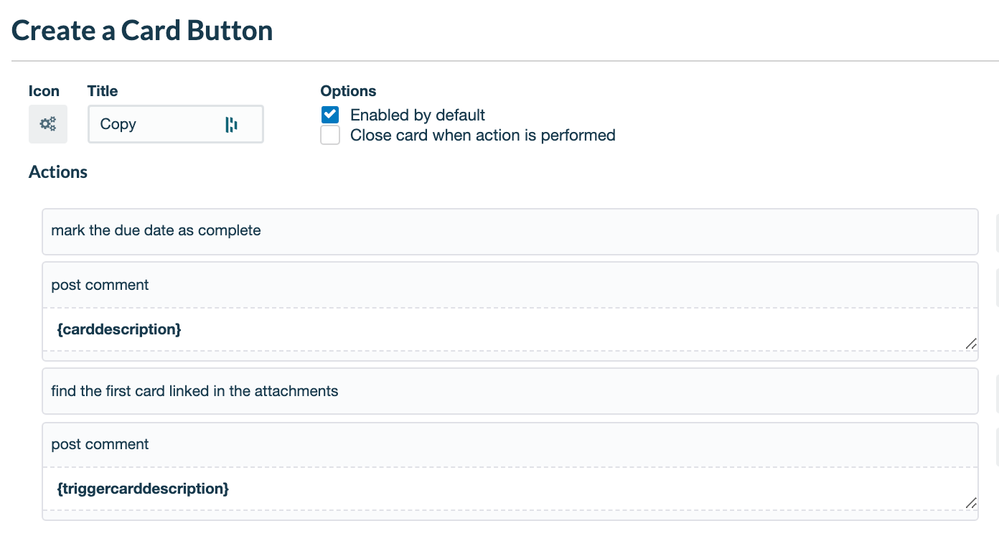Image resolution: width=999 pixels, height=541 pixels.
Task: Click the Options section label
Action: click(348, 91)
